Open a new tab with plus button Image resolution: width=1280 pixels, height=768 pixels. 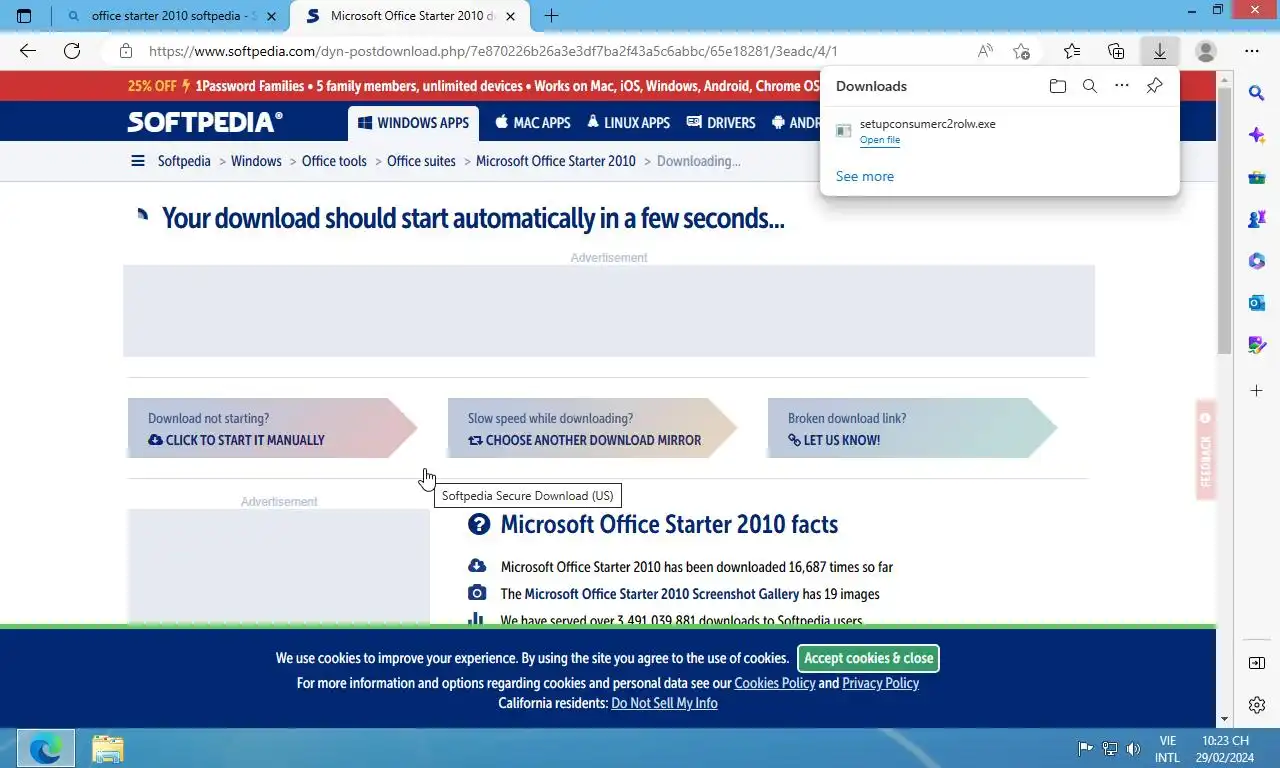point(551,16)
